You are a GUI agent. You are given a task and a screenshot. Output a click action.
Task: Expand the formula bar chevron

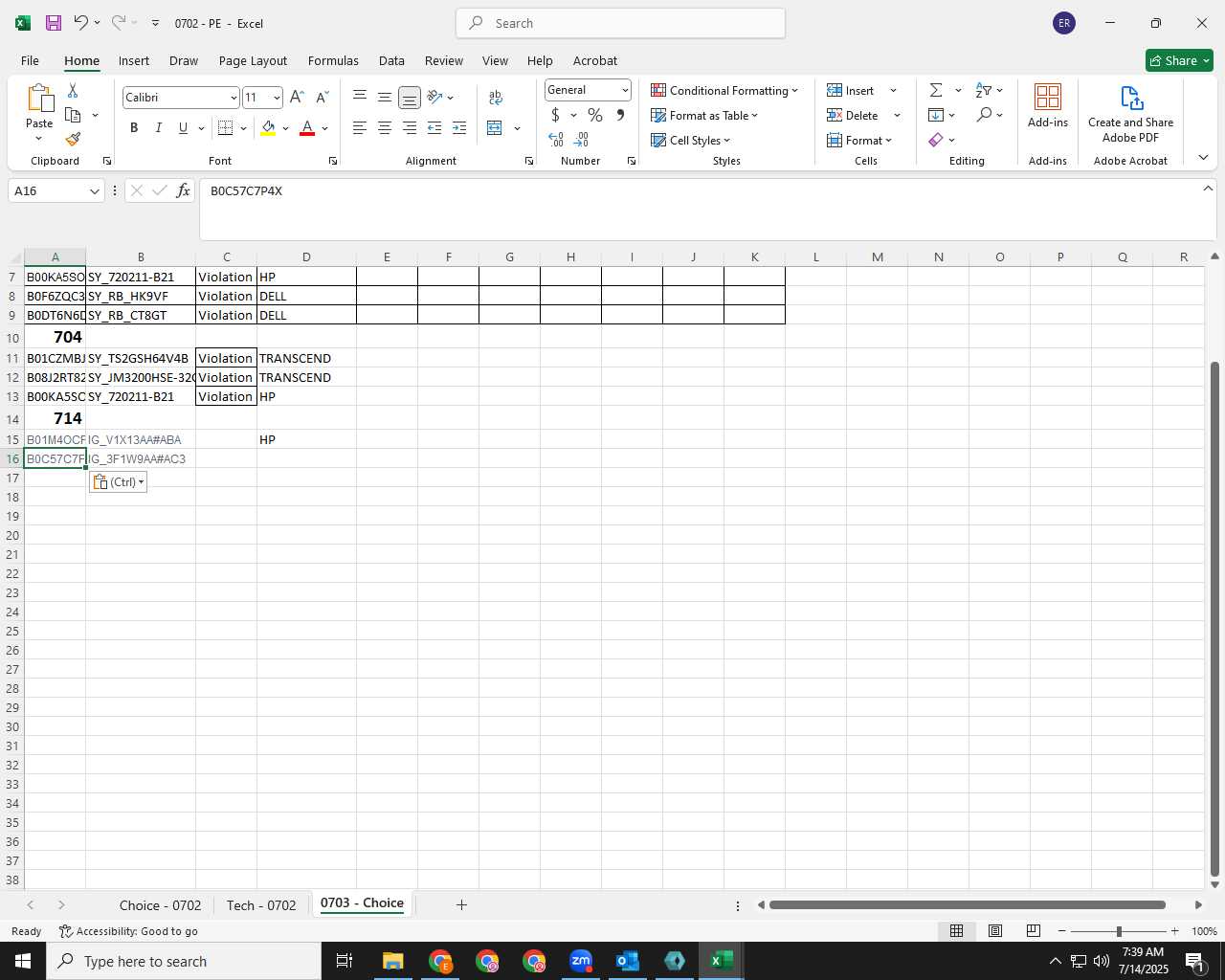click(1208, 189)
